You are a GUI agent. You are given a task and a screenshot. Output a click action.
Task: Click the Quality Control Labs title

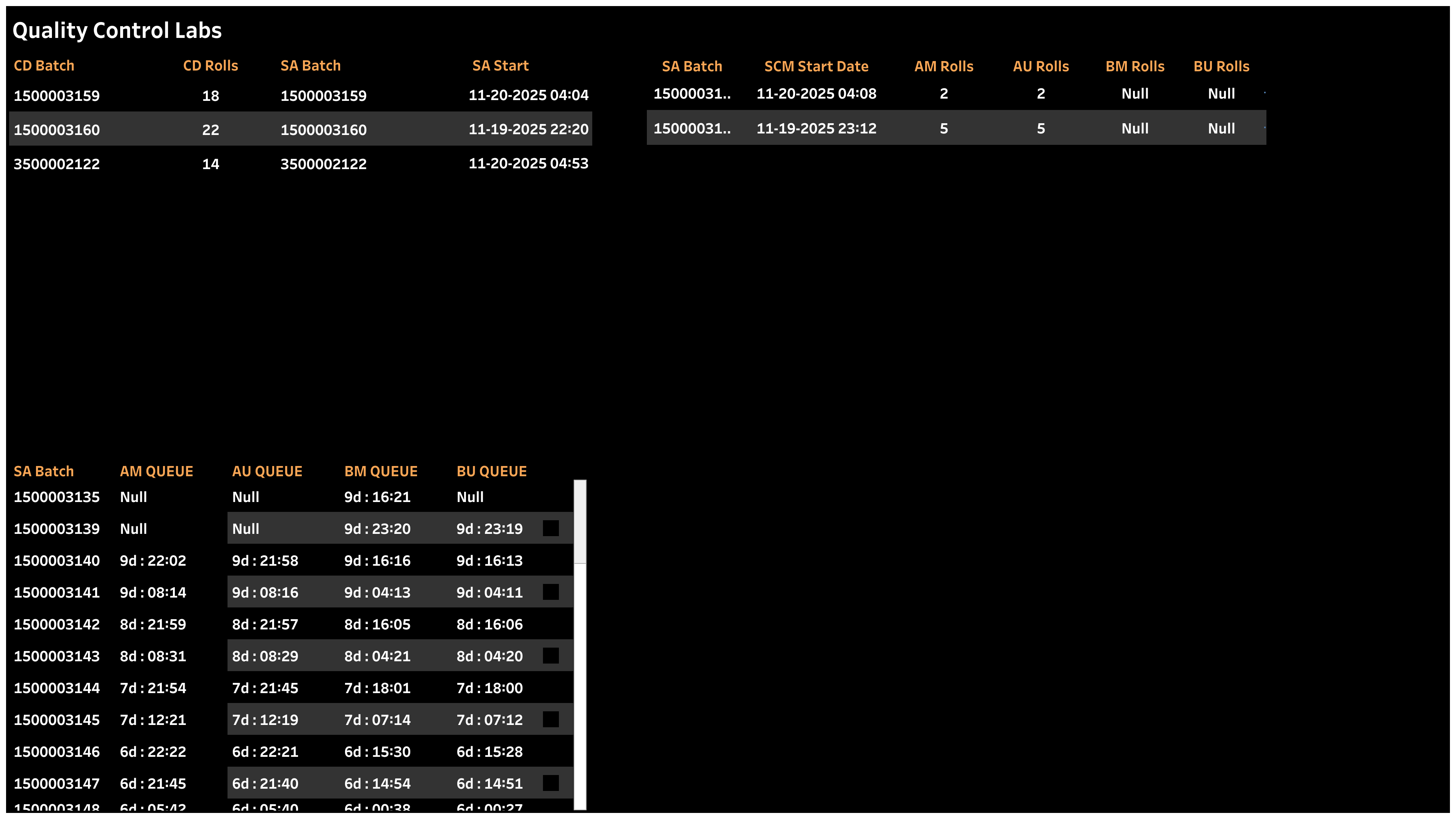(x=117, y=30)
